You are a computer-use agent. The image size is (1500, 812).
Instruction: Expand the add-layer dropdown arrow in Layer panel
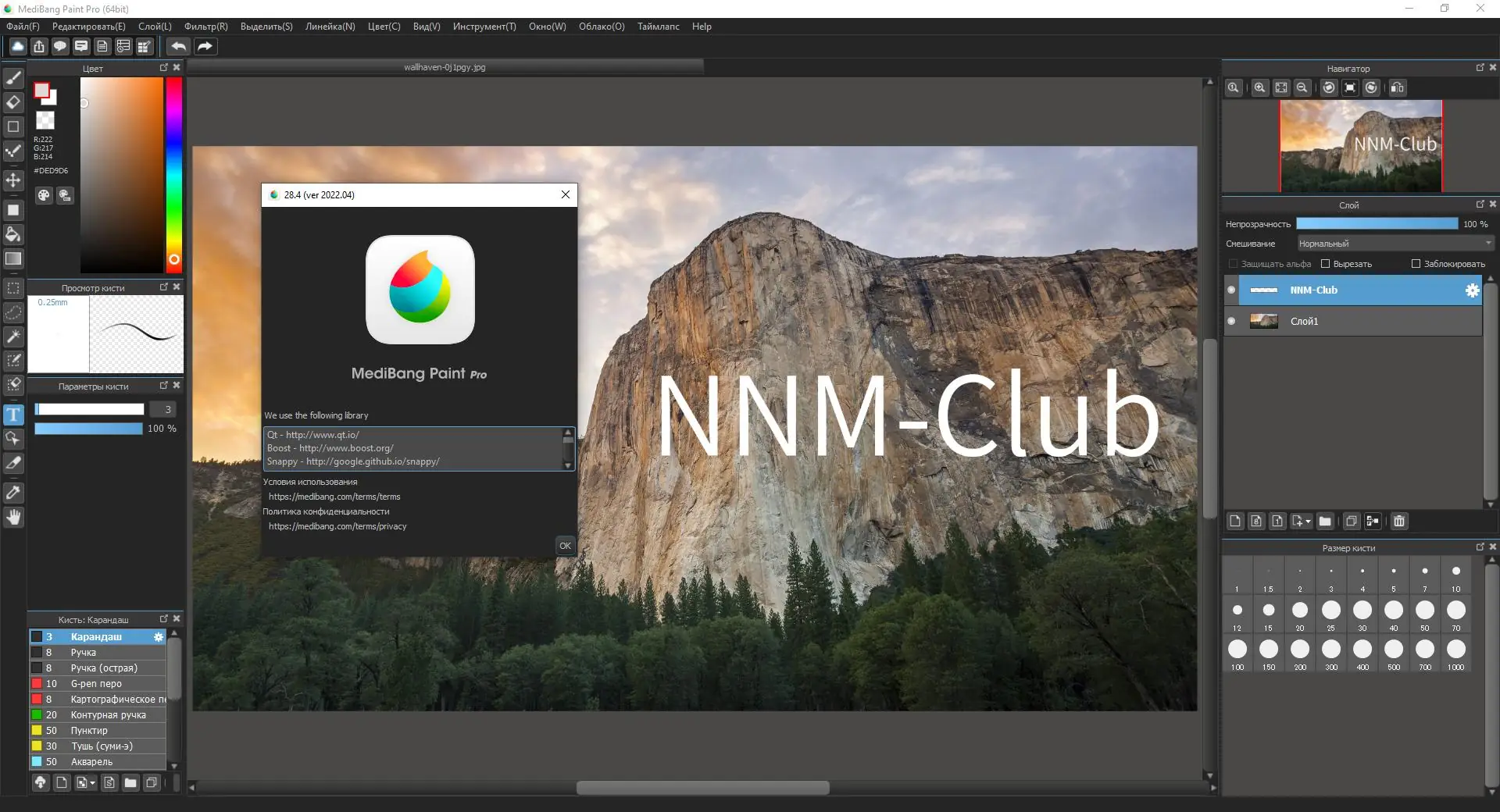1308,521
